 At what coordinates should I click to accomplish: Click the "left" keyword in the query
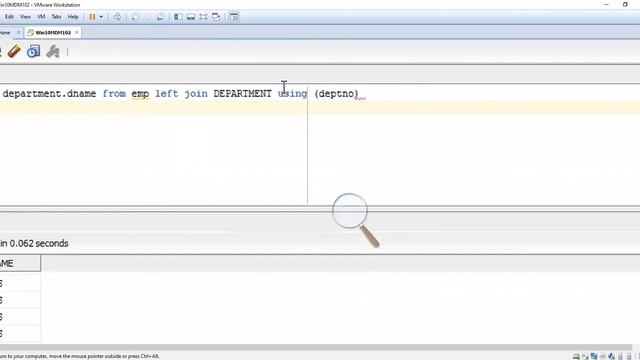(167, 93)
